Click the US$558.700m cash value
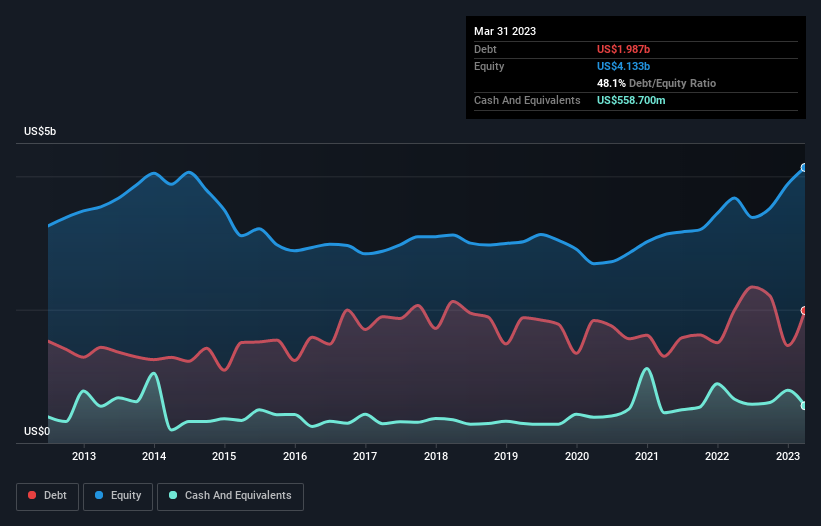 click(631, 100)
